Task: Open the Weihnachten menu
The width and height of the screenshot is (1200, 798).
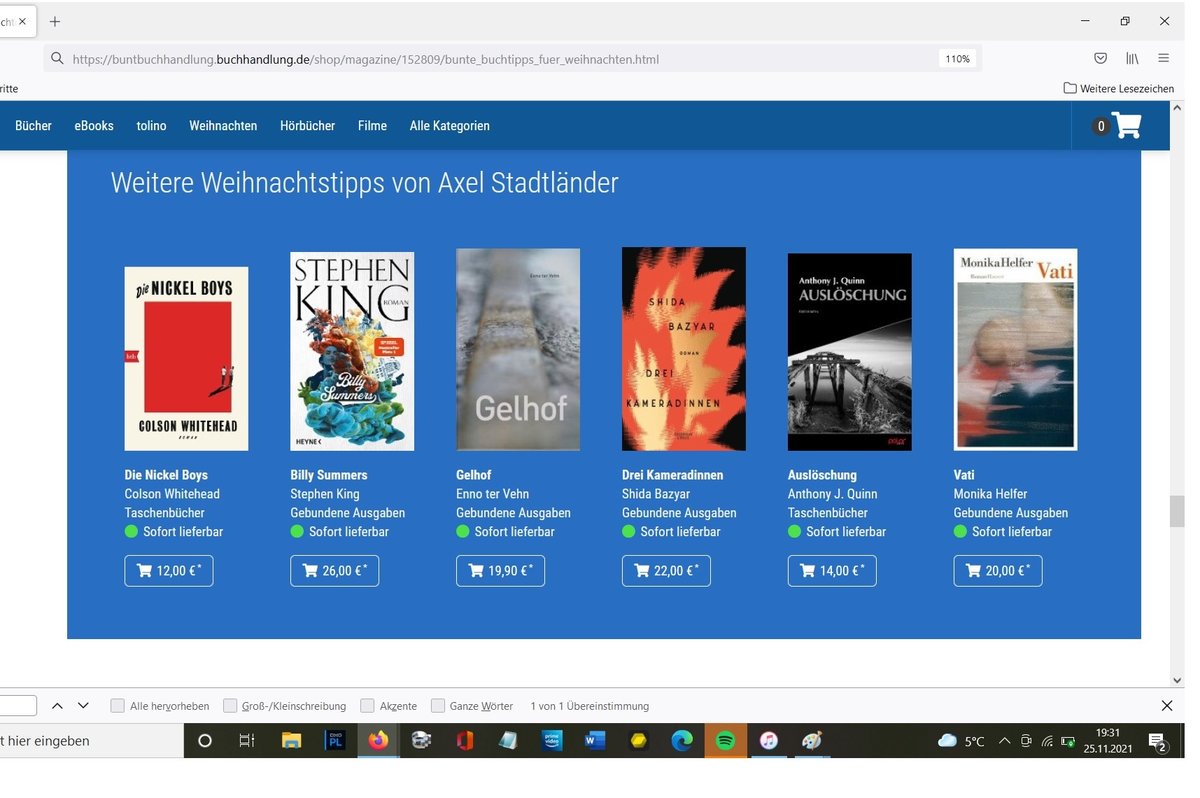Action: [223, 125]
